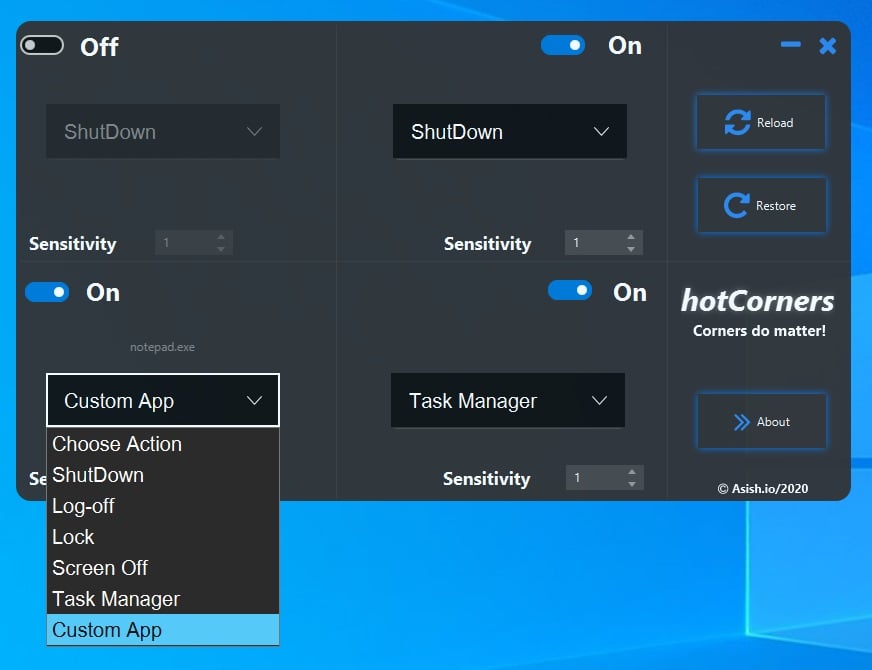
Task: Expand the Task Manager dropdown
Action: 508,400
